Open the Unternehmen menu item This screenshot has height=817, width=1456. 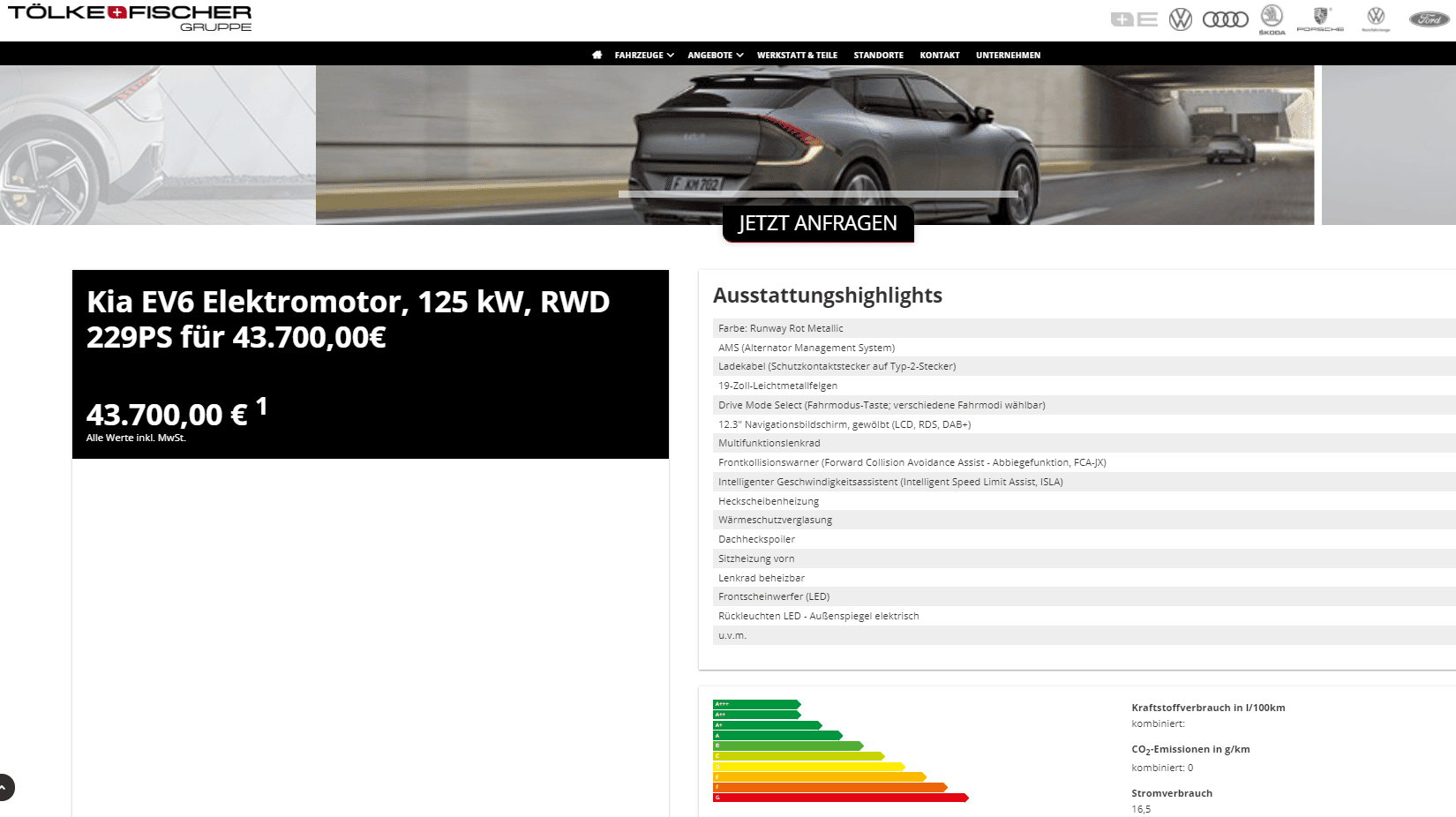click(x=1008, y=55)
